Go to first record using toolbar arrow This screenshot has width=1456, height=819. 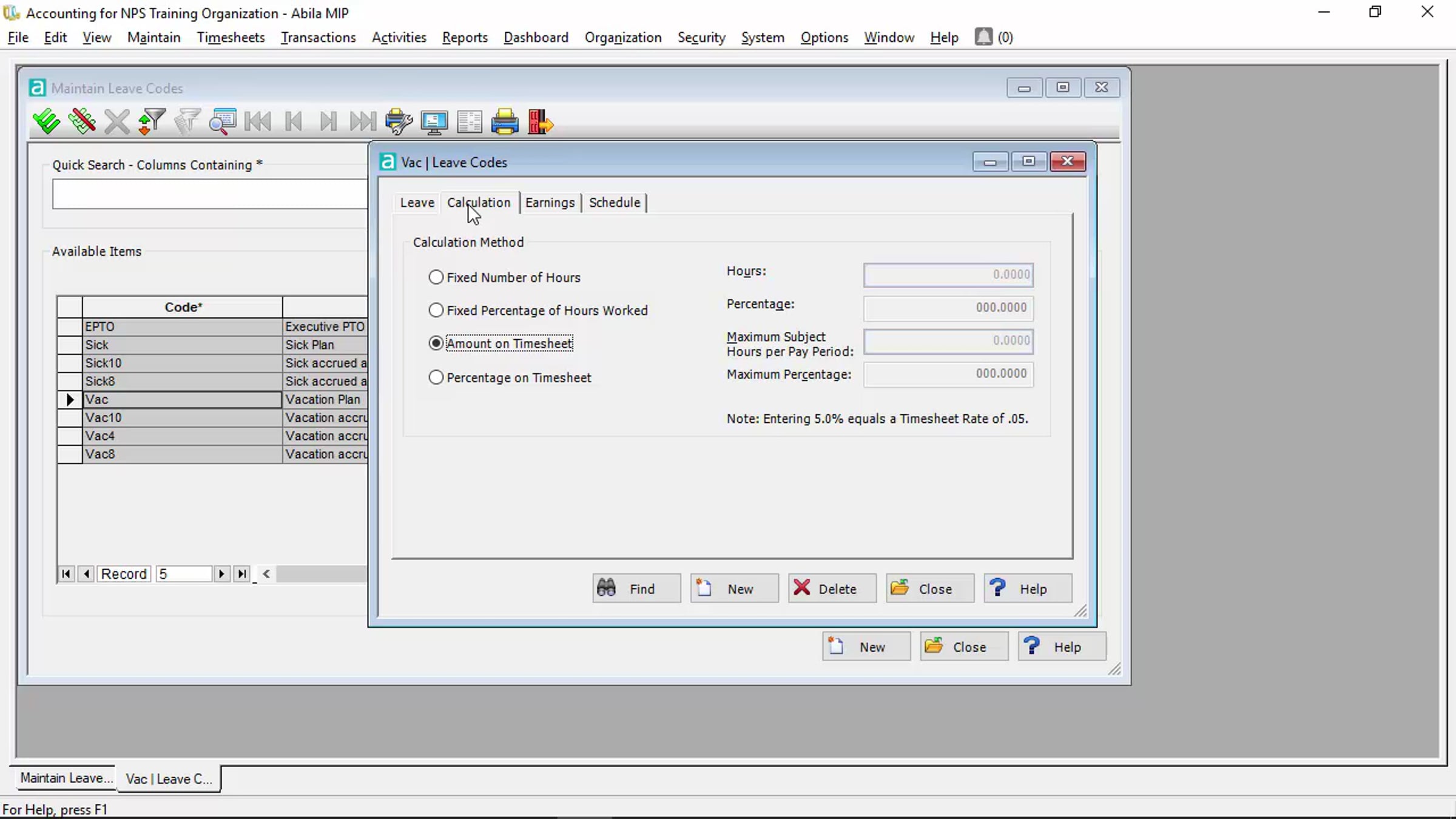(x=258, y=122)
